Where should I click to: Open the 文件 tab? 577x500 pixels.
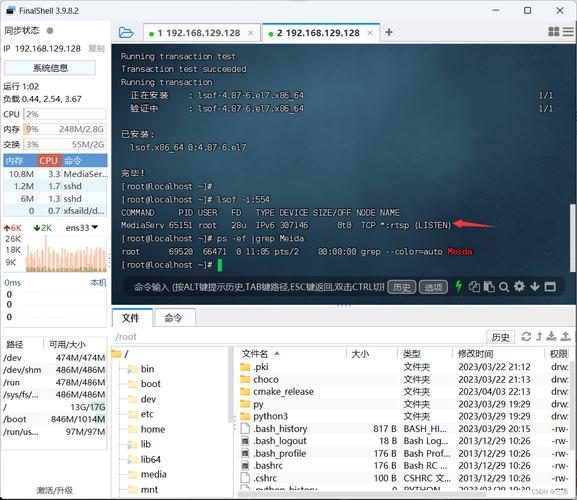click(x=131, y=318)
